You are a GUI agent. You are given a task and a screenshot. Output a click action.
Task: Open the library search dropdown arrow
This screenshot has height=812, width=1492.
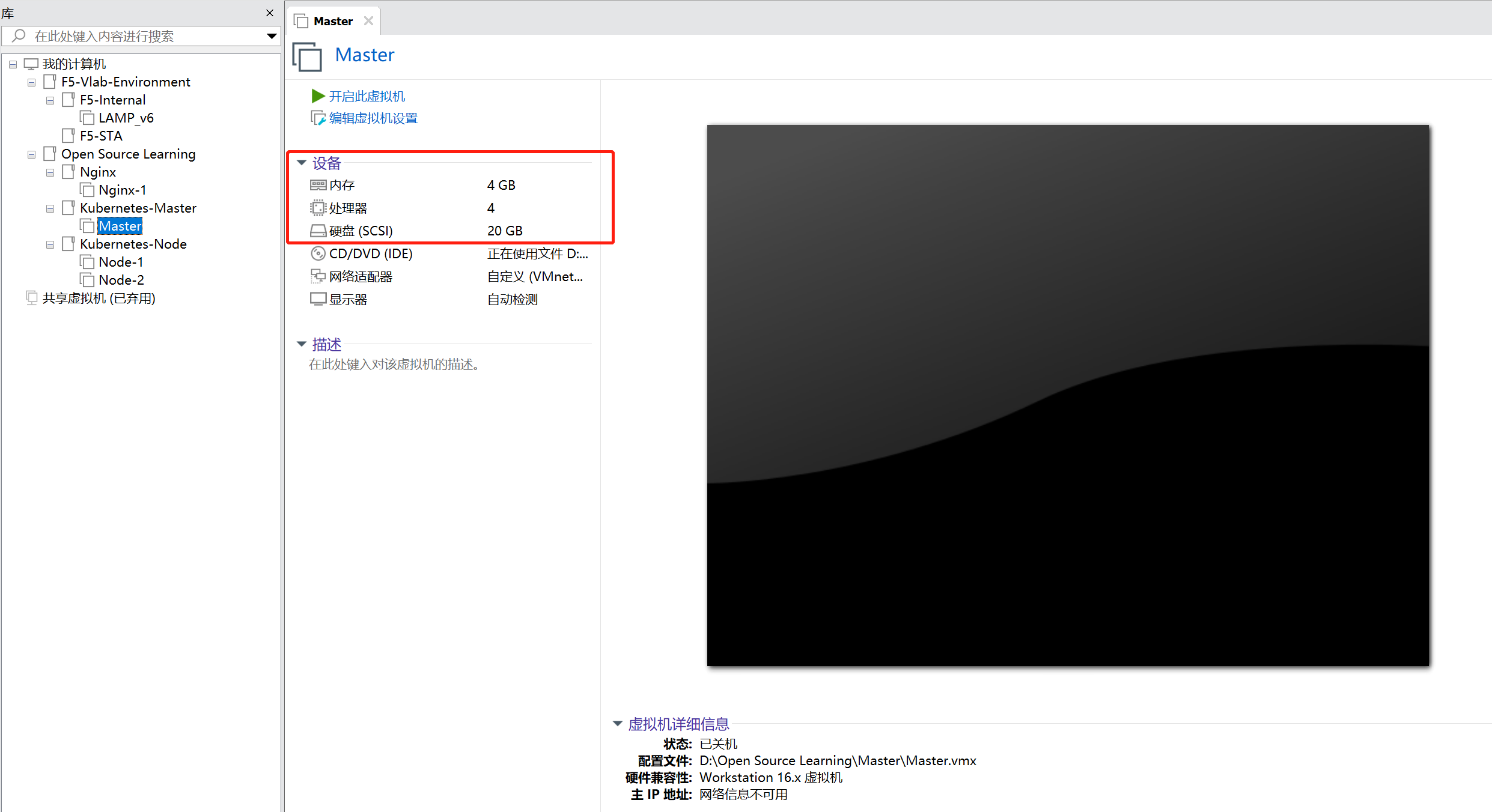pyautogui.click(x=272, y=36)
